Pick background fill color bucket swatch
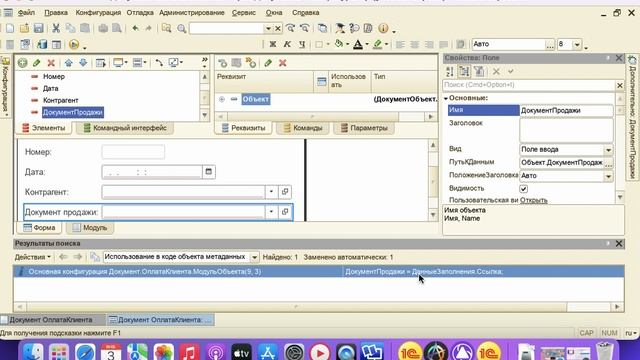The image size is (640, 360). pos(339,44)
